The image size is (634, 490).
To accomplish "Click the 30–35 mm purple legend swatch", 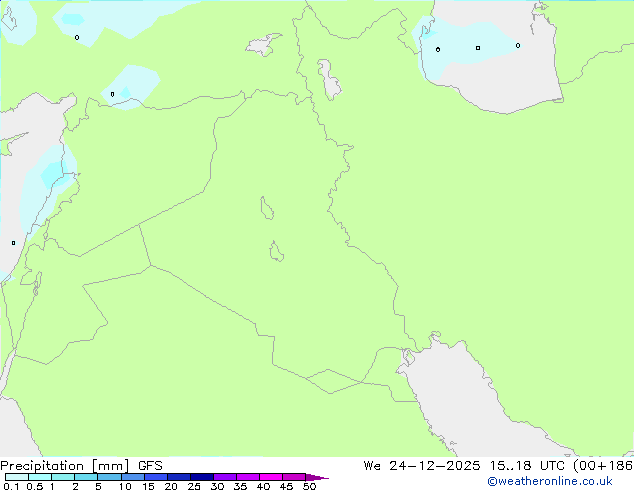I will [x=224, y=477].
